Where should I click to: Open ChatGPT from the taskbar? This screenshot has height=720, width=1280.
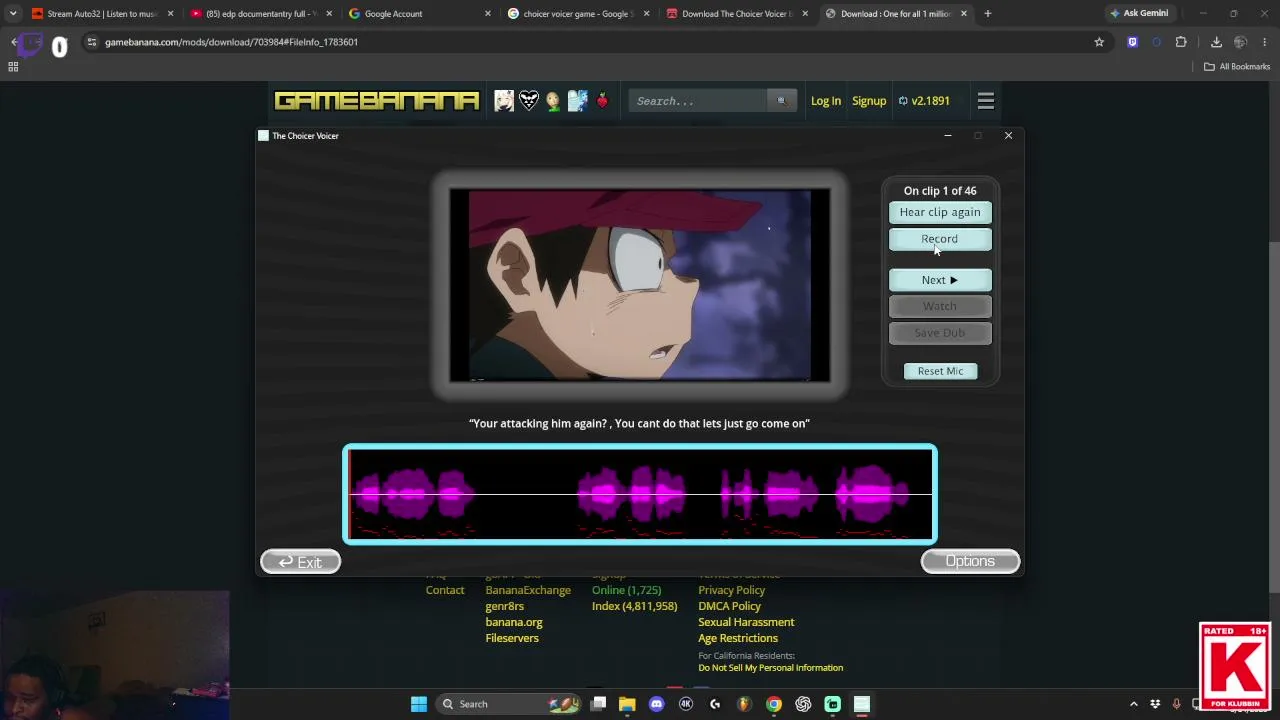point(803,704)
